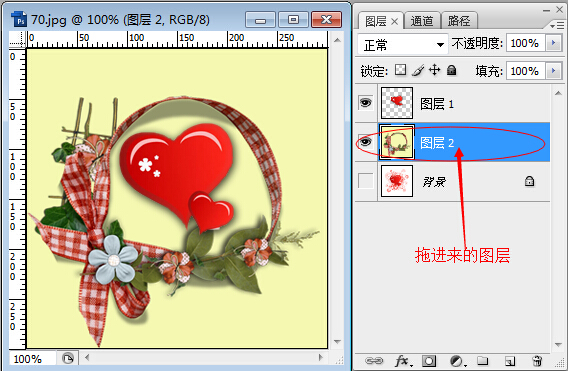Hide 图层 1 using its eye icon
Viewport: 568px width, 371px height.
(x=365, y=103)
